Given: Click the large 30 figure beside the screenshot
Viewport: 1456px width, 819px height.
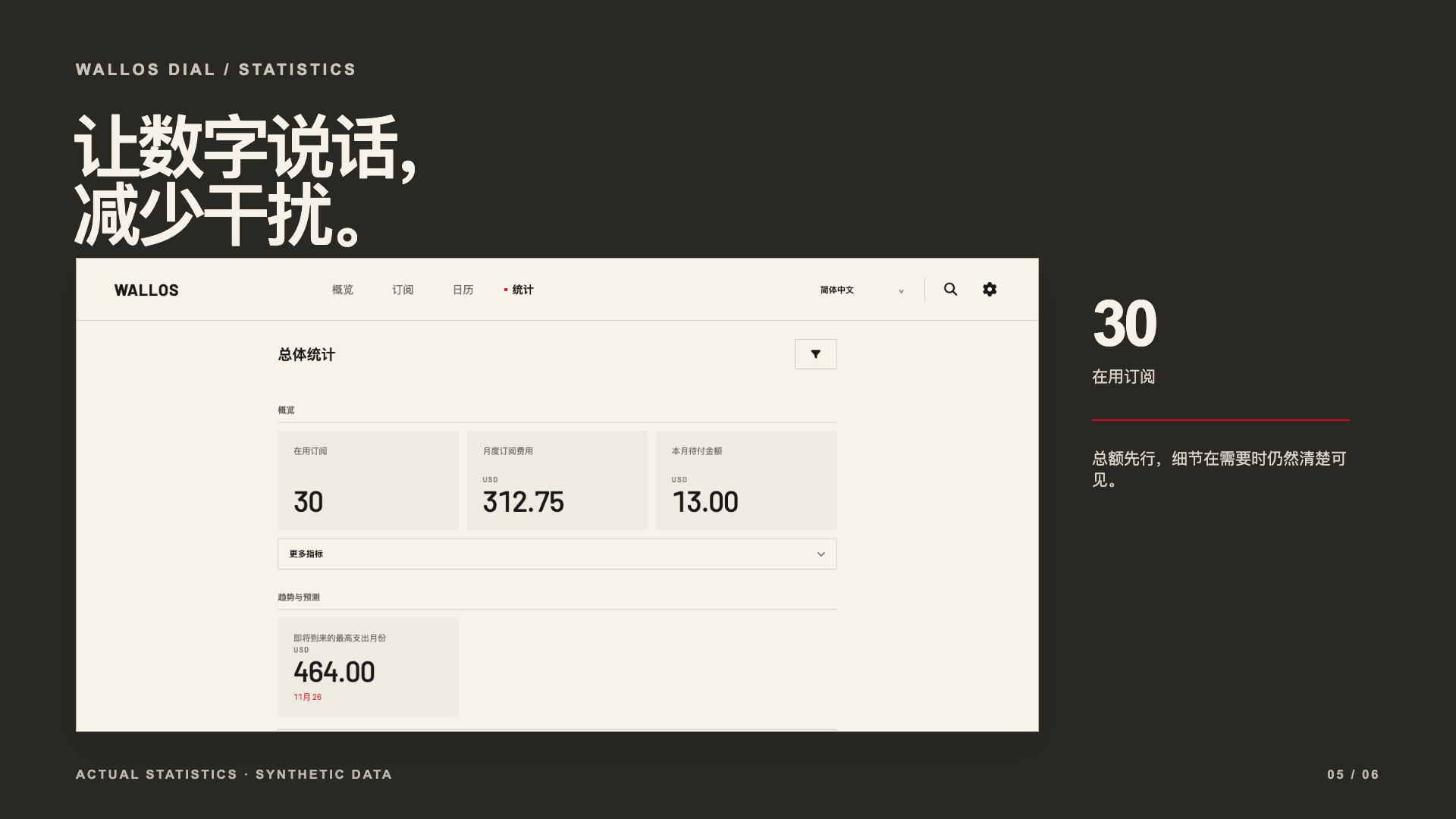Looking at the screenshot, I should (x=1125, y=324).
